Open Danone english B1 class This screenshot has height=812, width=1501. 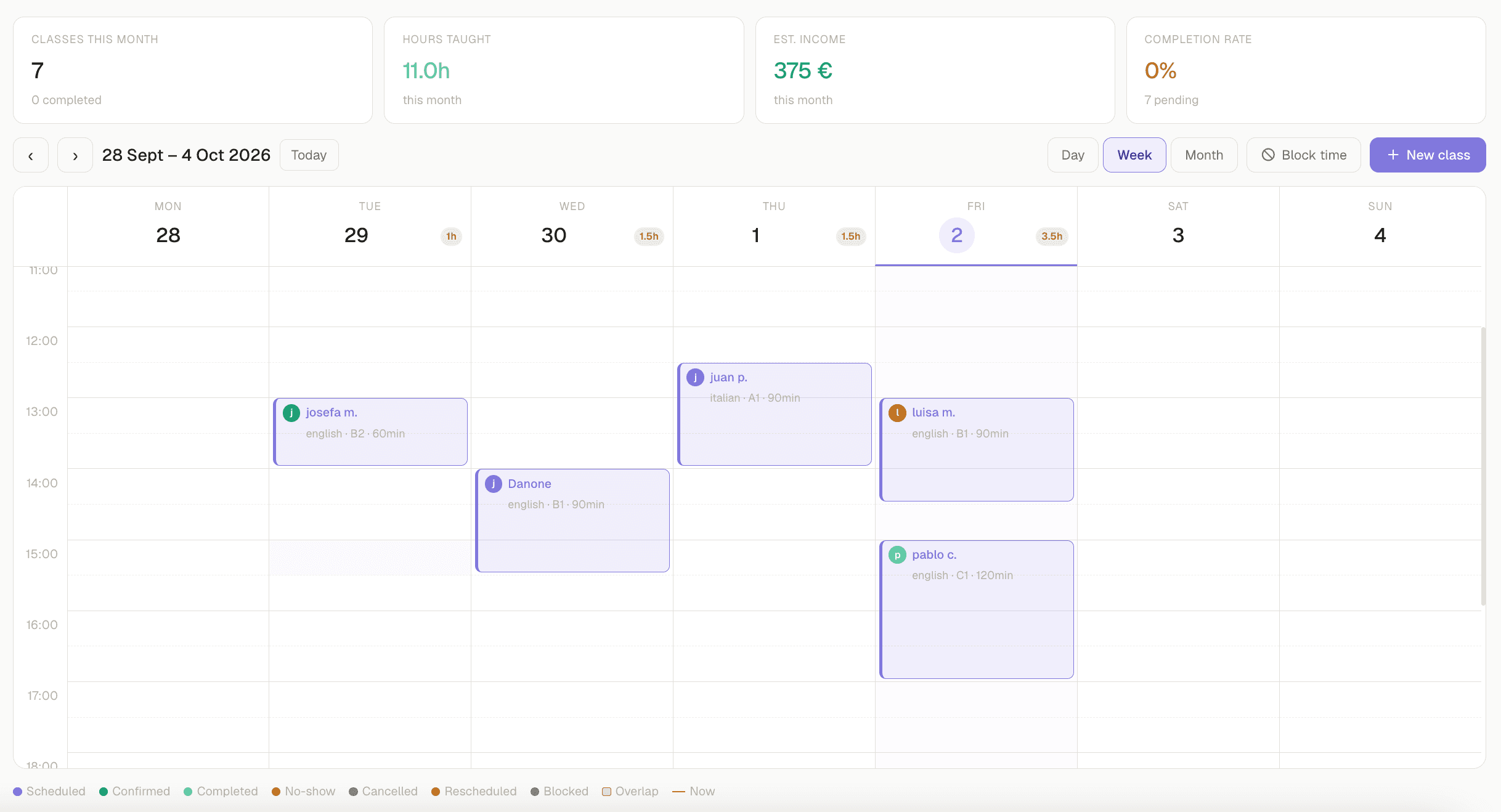pyautogui.click(x=572, y=521)
